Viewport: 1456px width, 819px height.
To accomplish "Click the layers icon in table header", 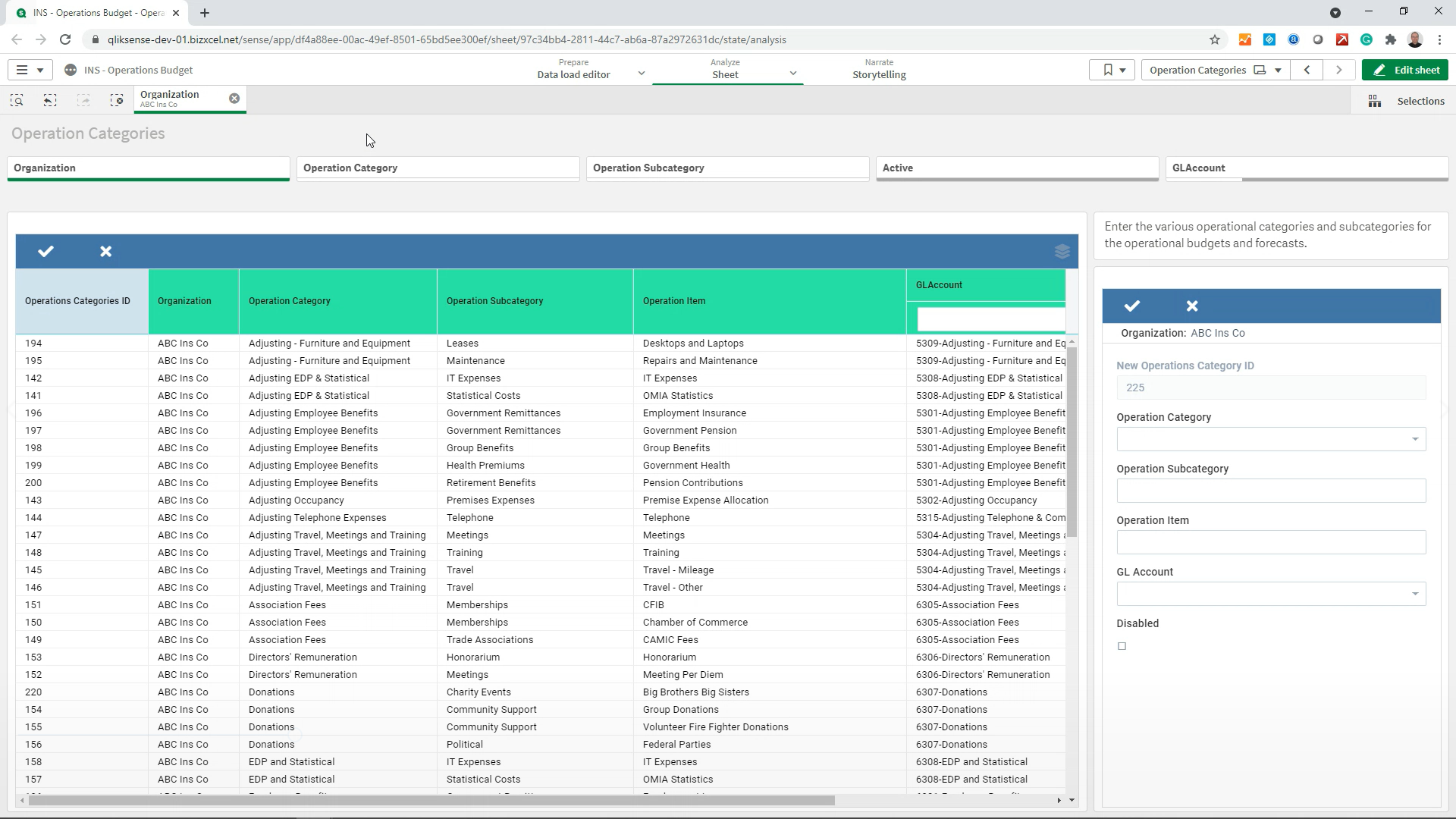I will pos(1062,252).
